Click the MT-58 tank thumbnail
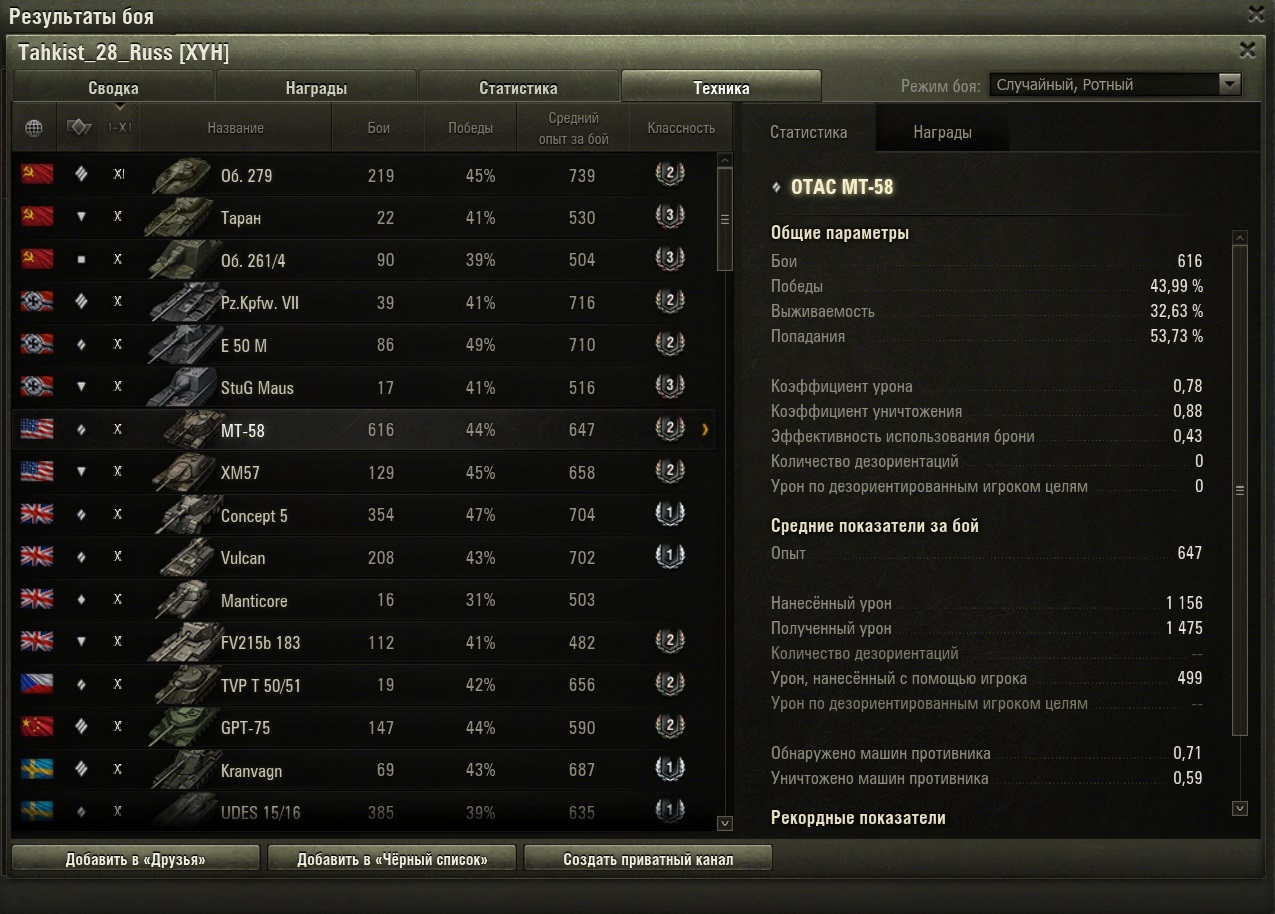The image size is (1275, 914). (x=187, y=430)
